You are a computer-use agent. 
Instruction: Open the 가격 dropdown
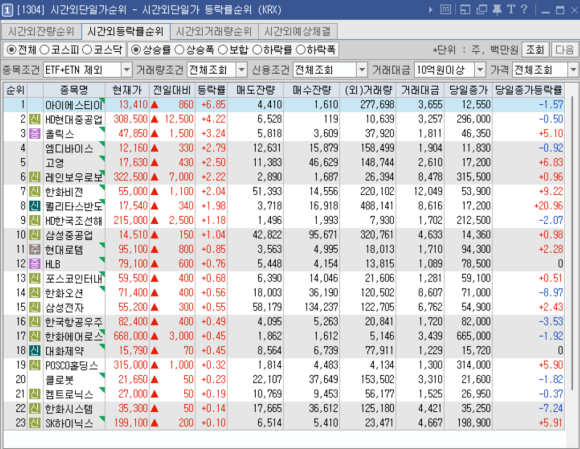pos(545,70)
